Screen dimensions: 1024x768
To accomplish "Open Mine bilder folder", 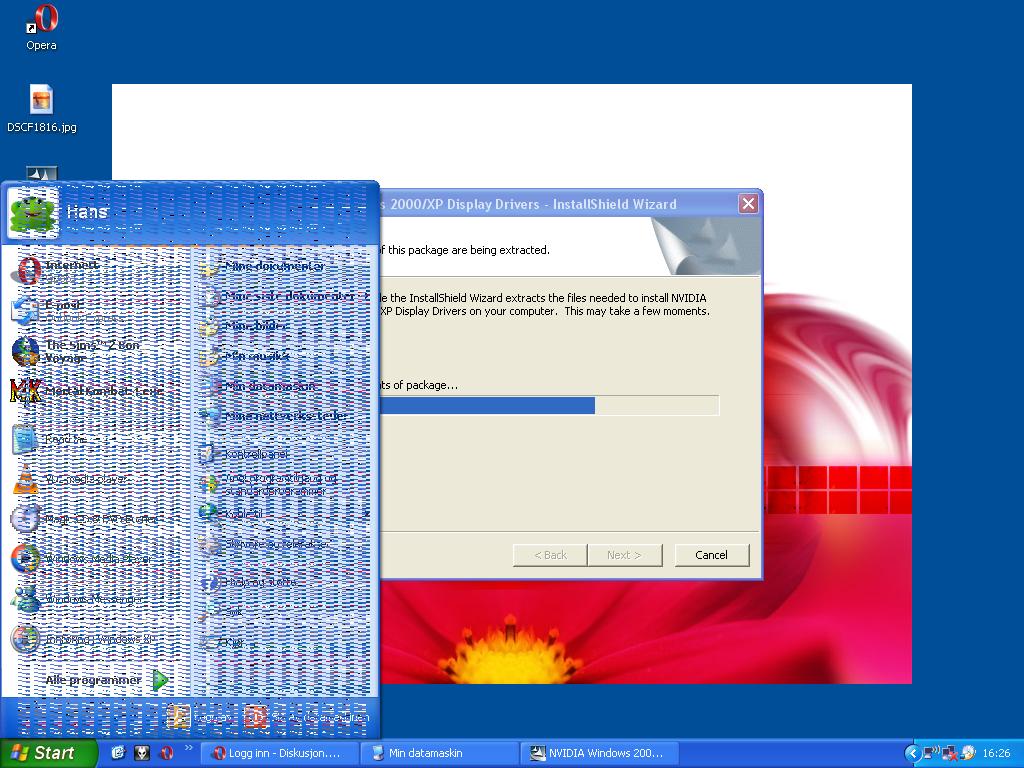I will pos(284,326).
